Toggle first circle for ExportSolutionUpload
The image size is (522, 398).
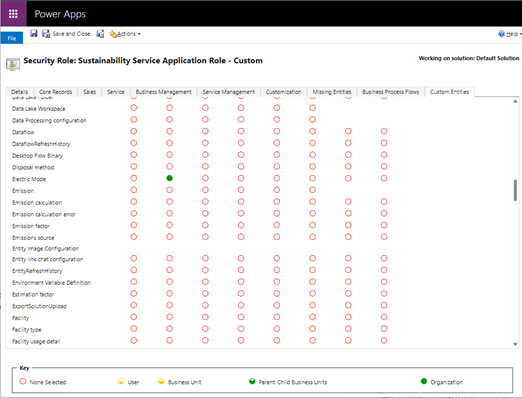[x=134, y=305]
